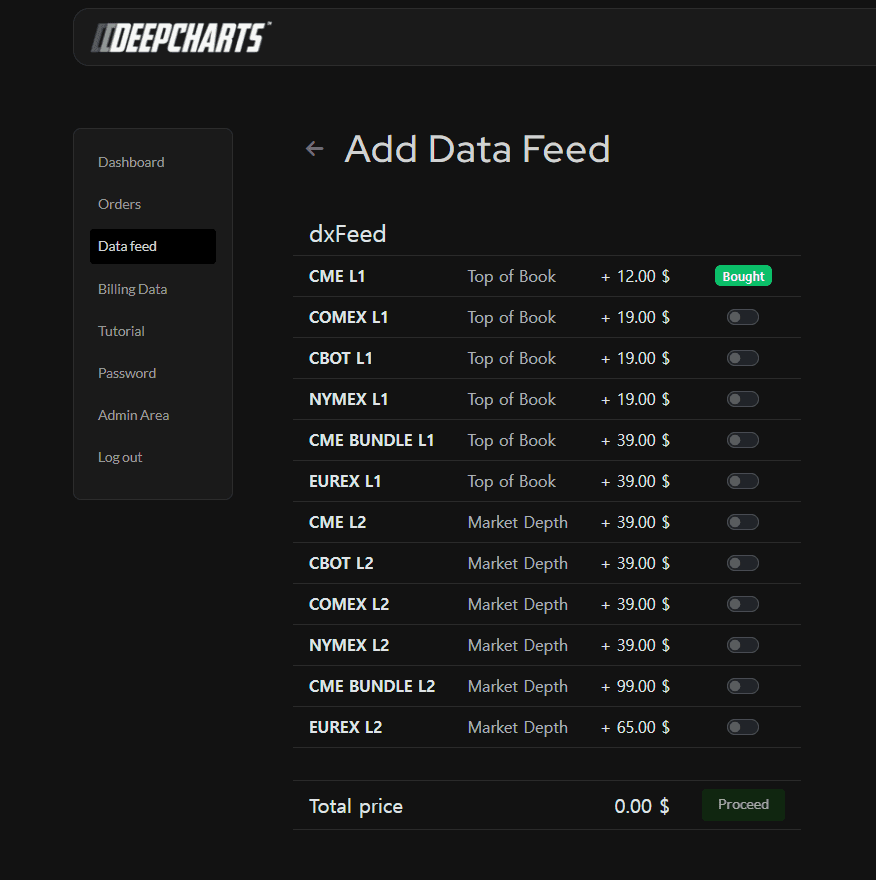Click the green Bought badge for CME L1
876x880 pixels.
(743, 276)
